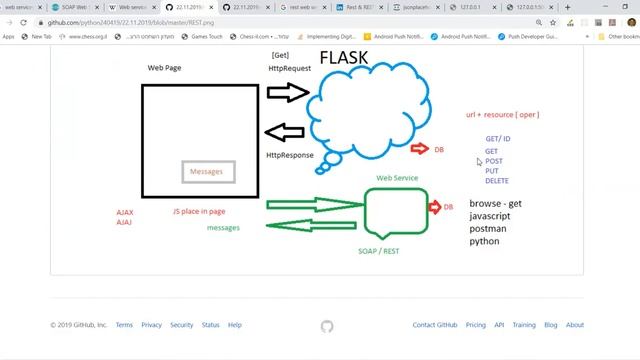Click the padlock site info icon

(x=41, y=23)
